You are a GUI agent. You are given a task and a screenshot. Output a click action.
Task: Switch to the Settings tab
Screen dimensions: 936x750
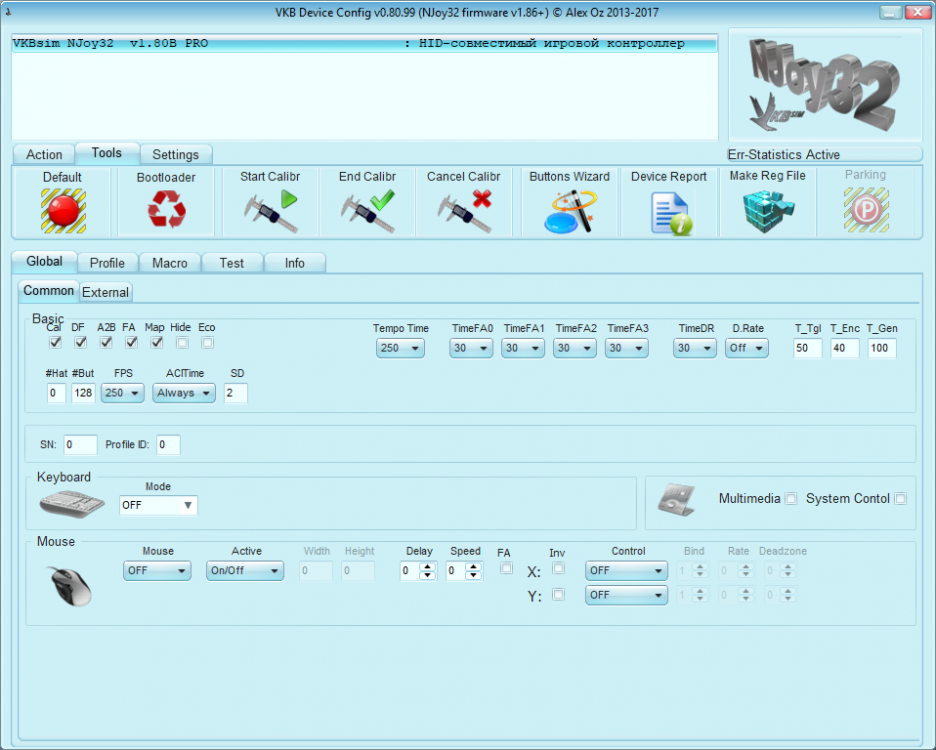tap(176, 155)
